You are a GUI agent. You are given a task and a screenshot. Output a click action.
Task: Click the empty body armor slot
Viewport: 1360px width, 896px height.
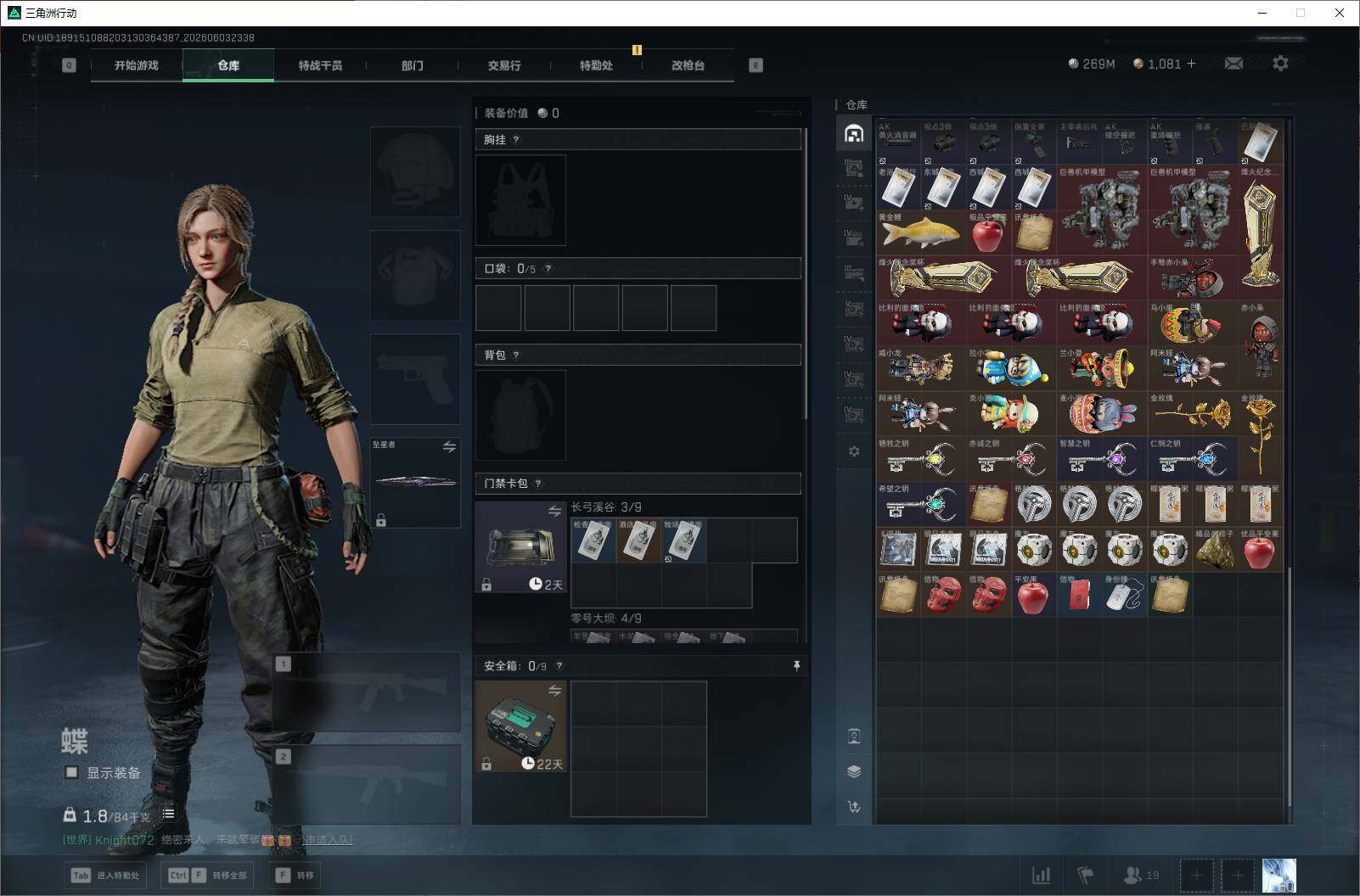pyautogui.click(x=415, y=275)
